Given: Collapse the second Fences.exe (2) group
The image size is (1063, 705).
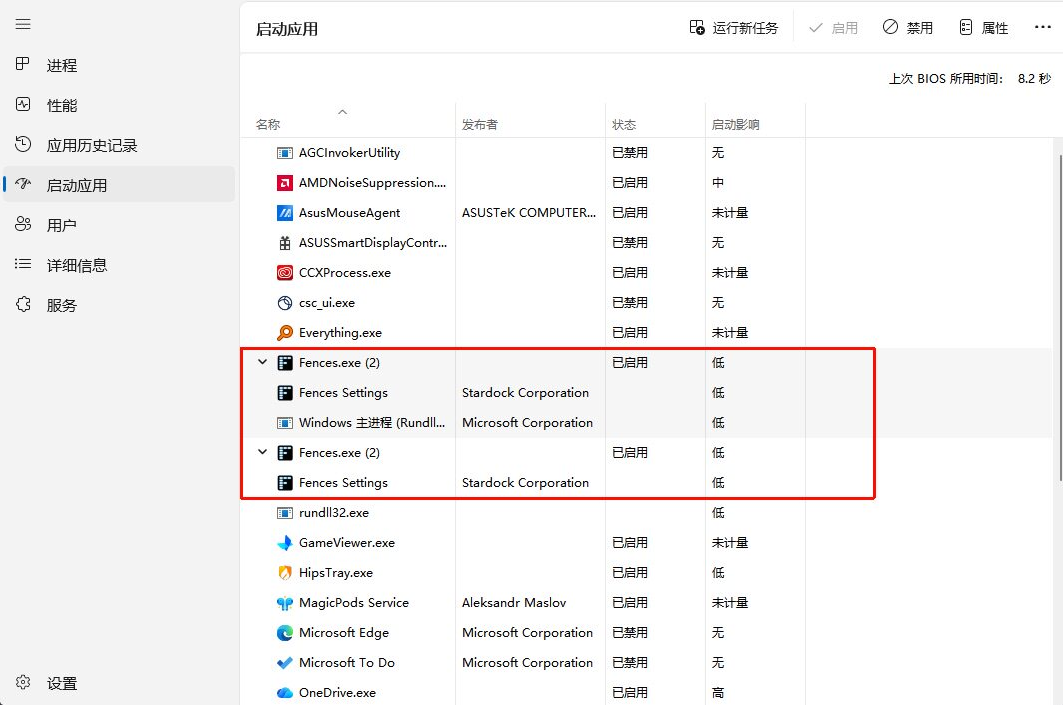Looking at the screenshot, I should [x=263, y=453].
